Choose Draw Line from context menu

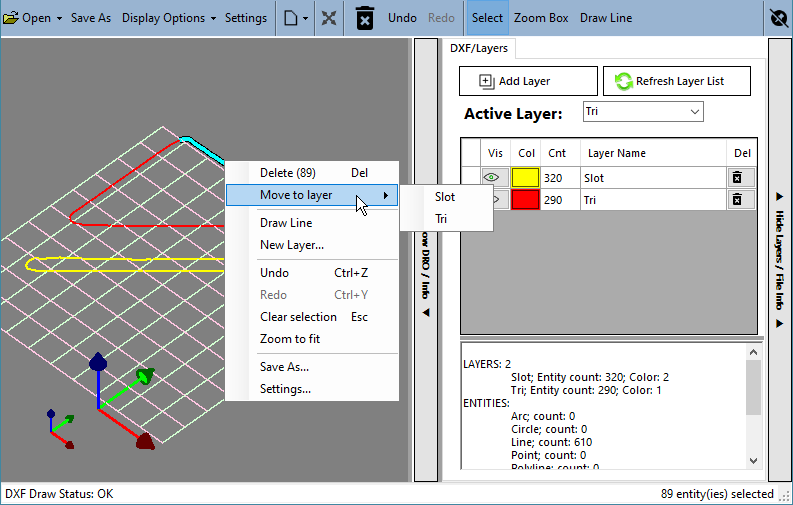click(x=312, y=223)
